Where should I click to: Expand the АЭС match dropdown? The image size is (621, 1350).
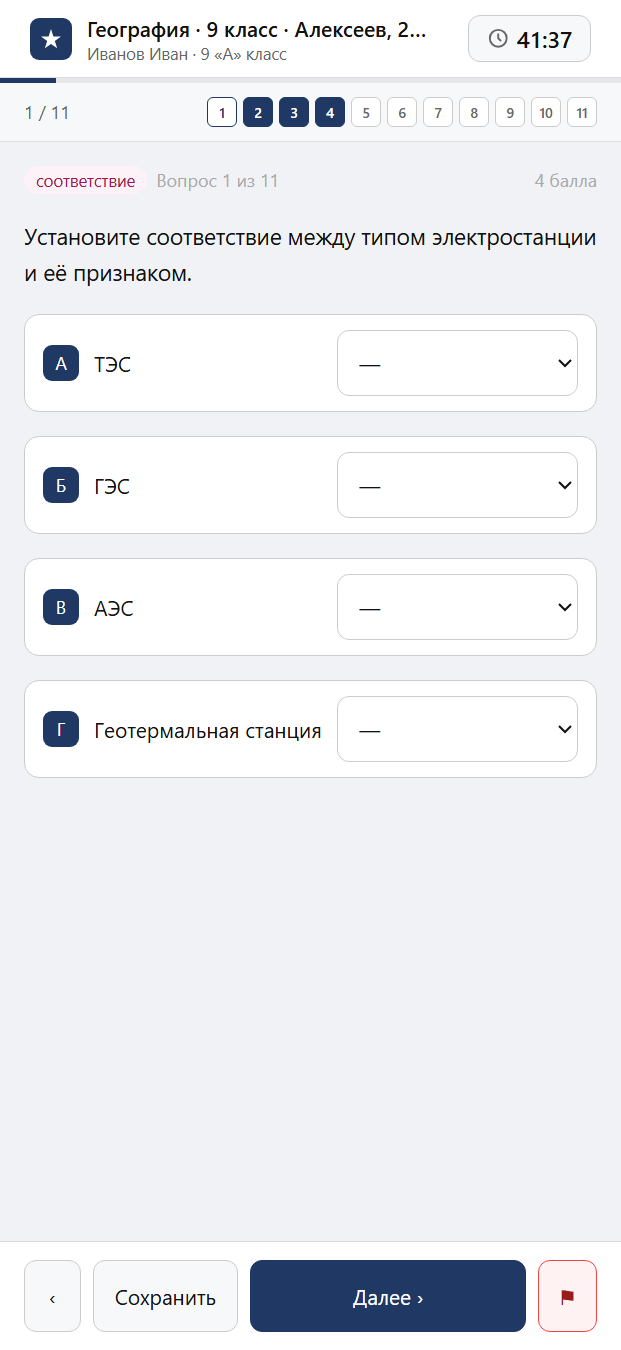point(457,607)
